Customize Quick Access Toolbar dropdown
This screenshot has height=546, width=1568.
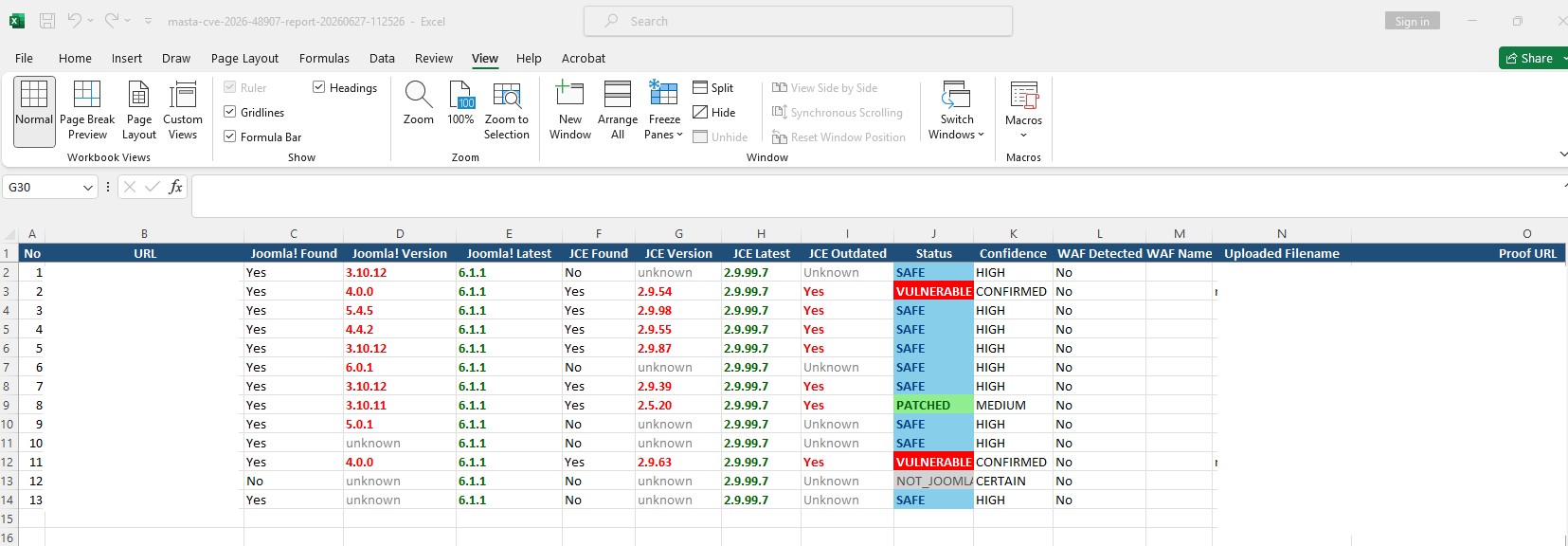coord(149,21)
